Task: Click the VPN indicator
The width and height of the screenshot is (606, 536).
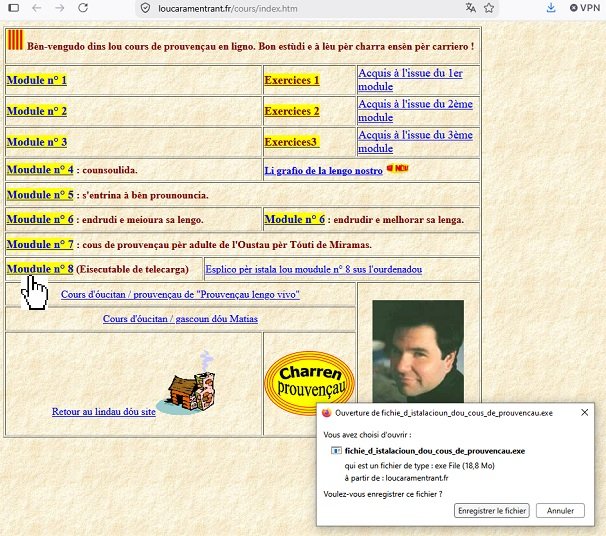Action: click(x=585, y=8)
